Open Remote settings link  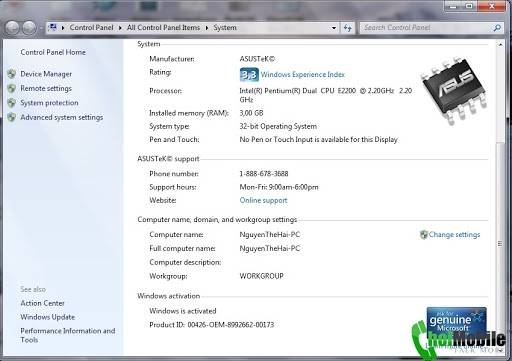point(46,88)
